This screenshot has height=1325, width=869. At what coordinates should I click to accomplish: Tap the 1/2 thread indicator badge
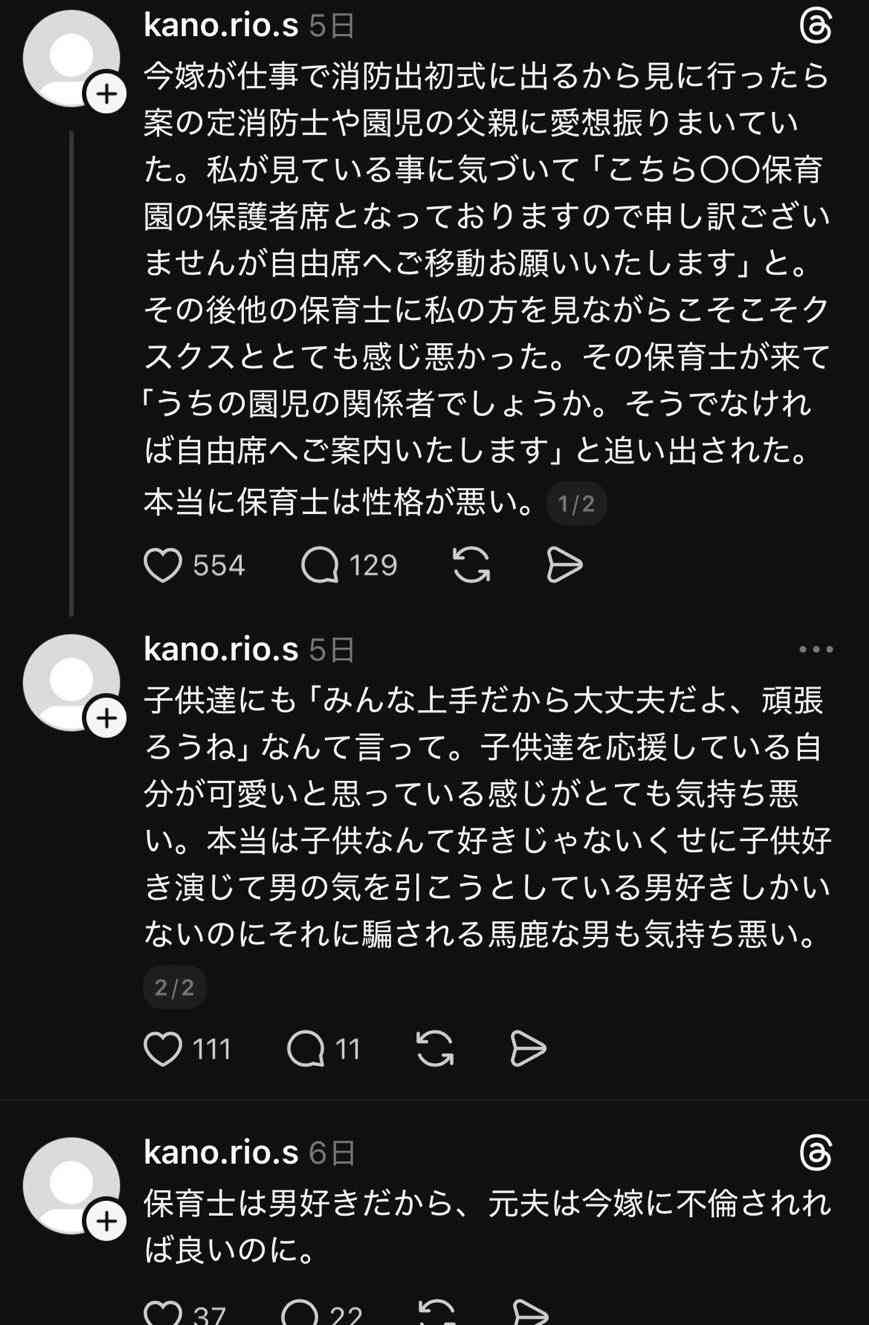[x=577, y=504]
